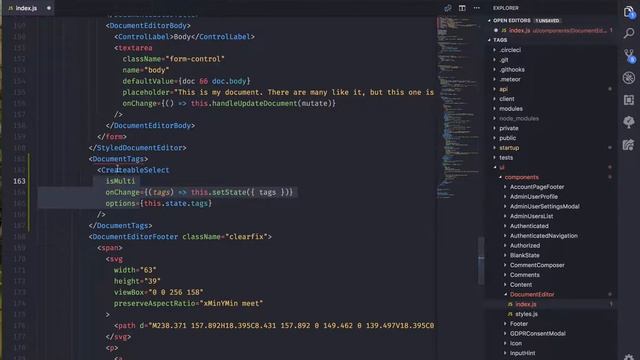Collapse the components folder
The height and width of the screenshot is (360, 640).
(x=500, y=177)
